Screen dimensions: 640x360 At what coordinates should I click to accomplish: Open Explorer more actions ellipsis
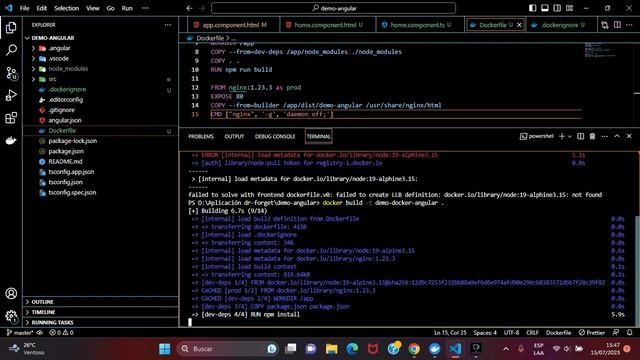tap(168, 25)
